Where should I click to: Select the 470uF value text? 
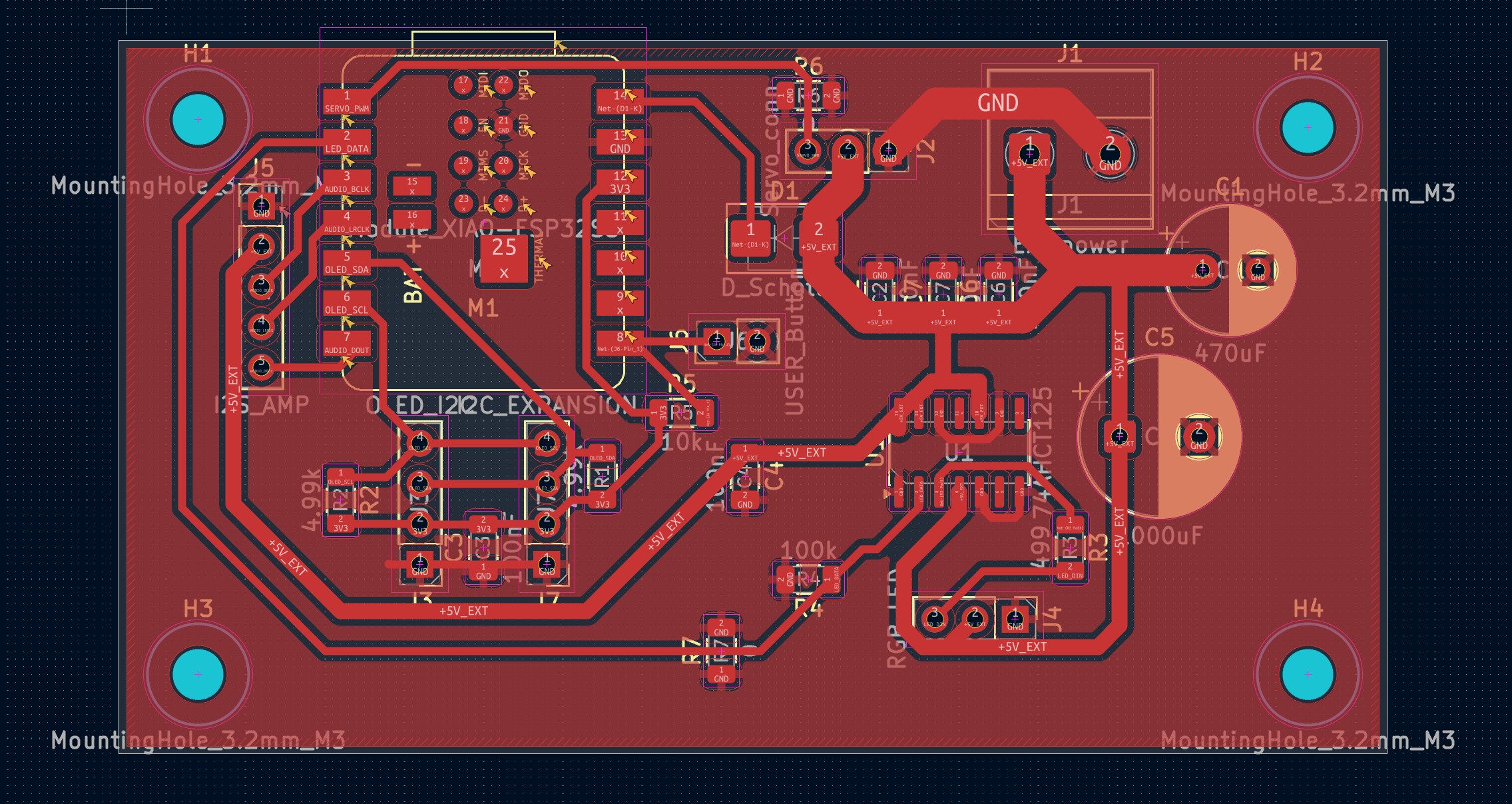click(x=1230, y=352)
